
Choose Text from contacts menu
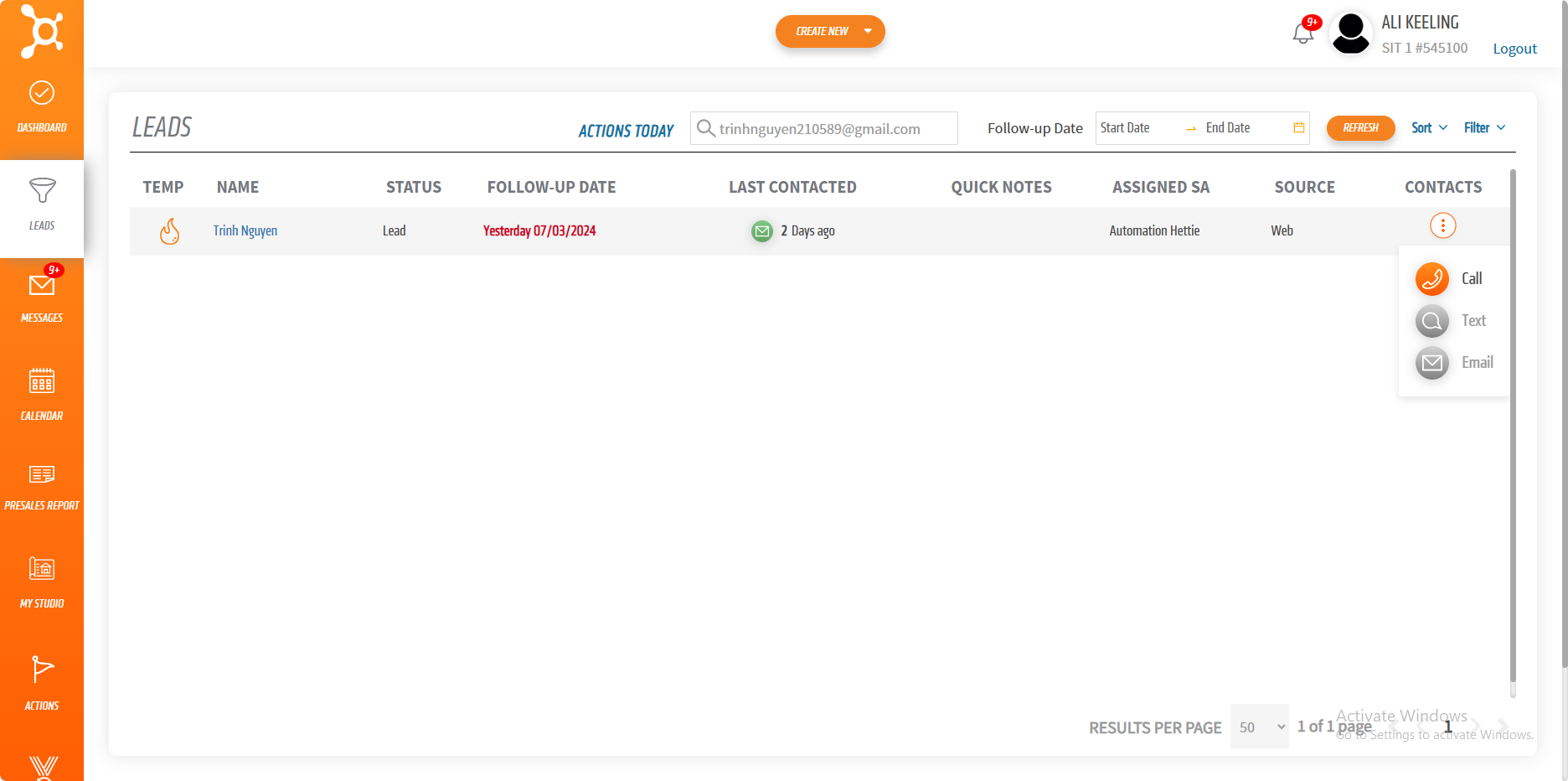point(1473,320)
